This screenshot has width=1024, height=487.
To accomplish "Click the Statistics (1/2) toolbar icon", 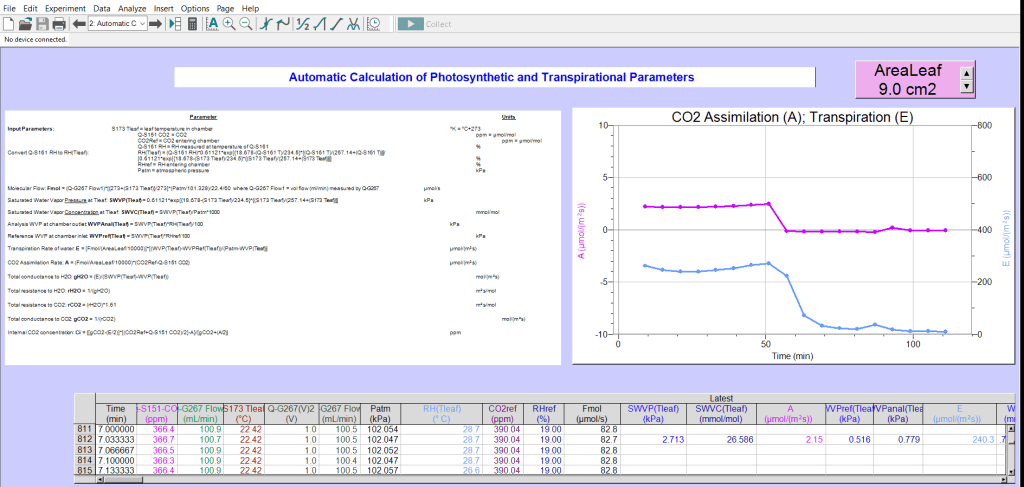I will 302,23.
